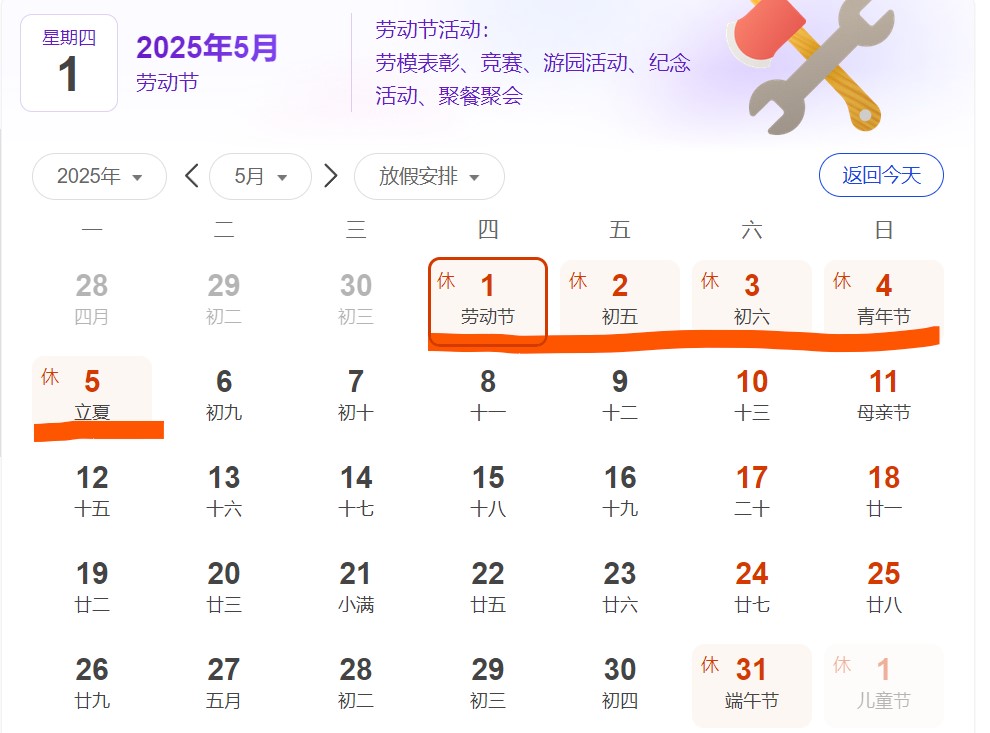
Task: Go to previous month using left chevron
Action: point(192,177)
